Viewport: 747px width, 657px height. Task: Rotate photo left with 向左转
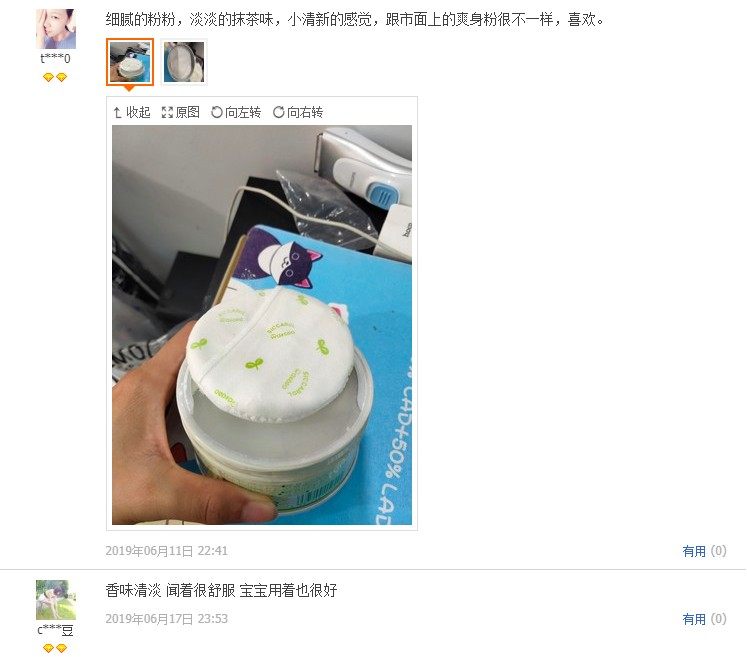(x=236, y=112)
